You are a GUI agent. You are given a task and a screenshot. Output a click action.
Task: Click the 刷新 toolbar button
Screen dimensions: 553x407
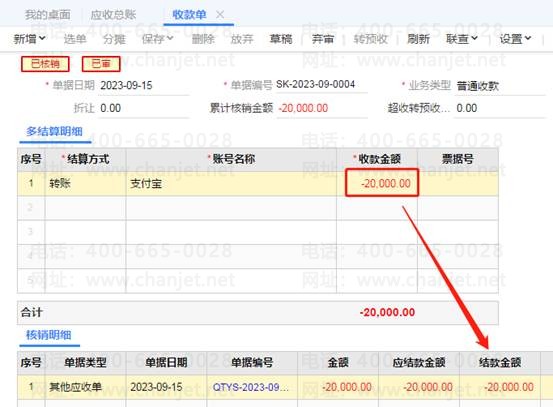tap(418, 38)
